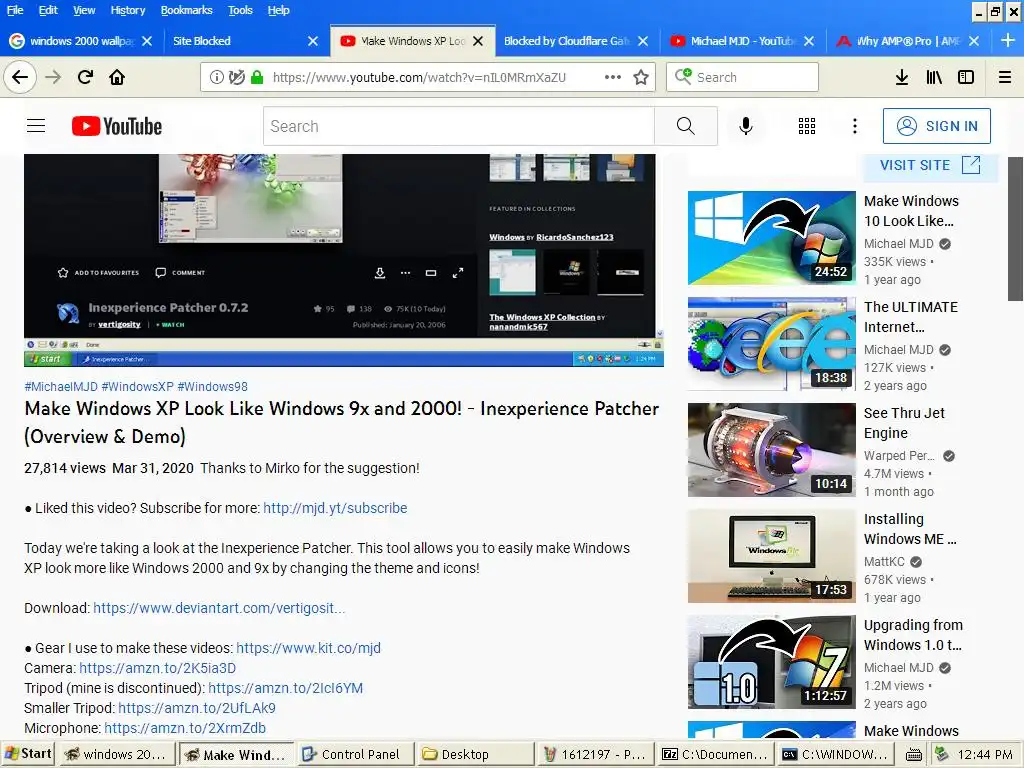Open the Firefox hamburger menu
This screenshot has width=1024, height=768.
1005,77
